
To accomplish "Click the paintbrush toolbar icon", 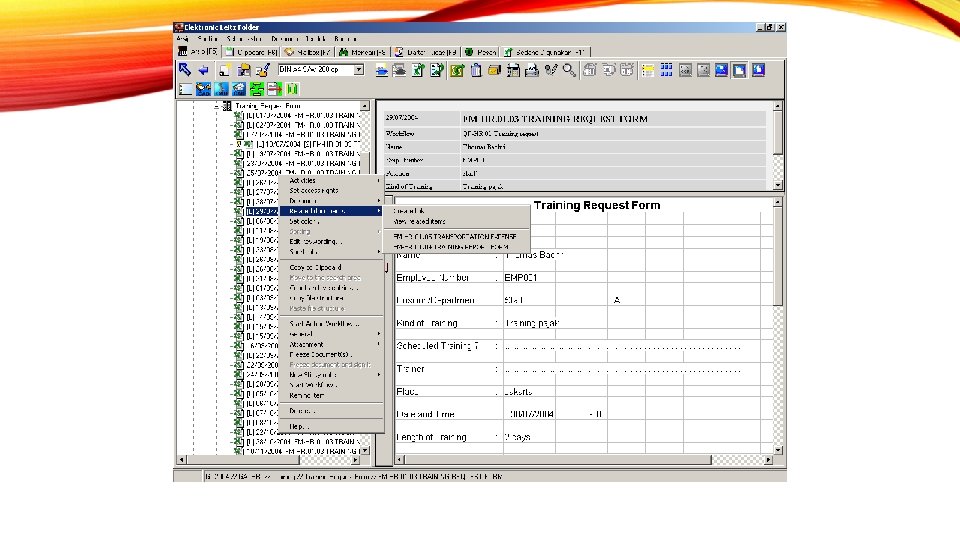I will (263, 70).
